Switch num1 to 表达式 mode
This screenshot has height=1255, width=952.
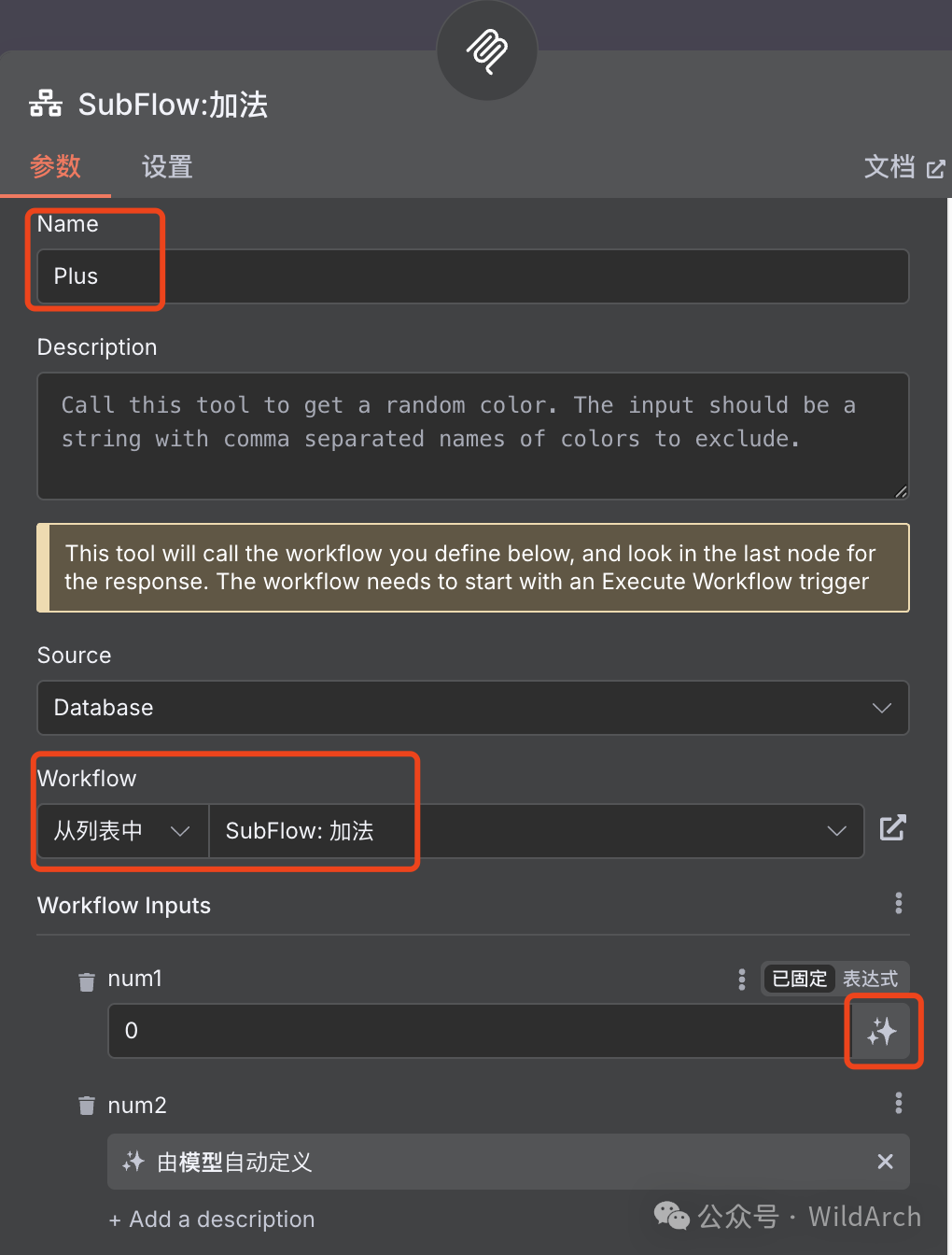coord(870,979)
